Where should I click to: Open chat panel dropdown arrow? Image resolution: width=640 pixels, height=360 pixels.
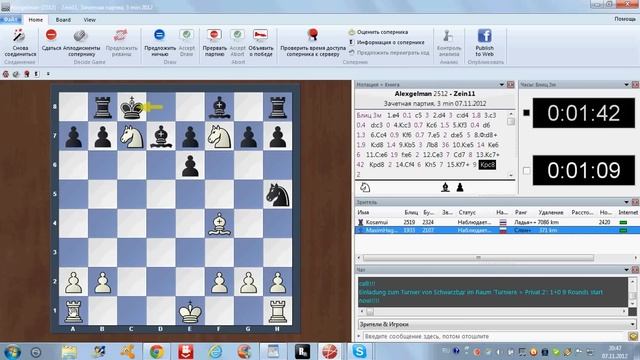pyautogui.click(x=626, y=270)
